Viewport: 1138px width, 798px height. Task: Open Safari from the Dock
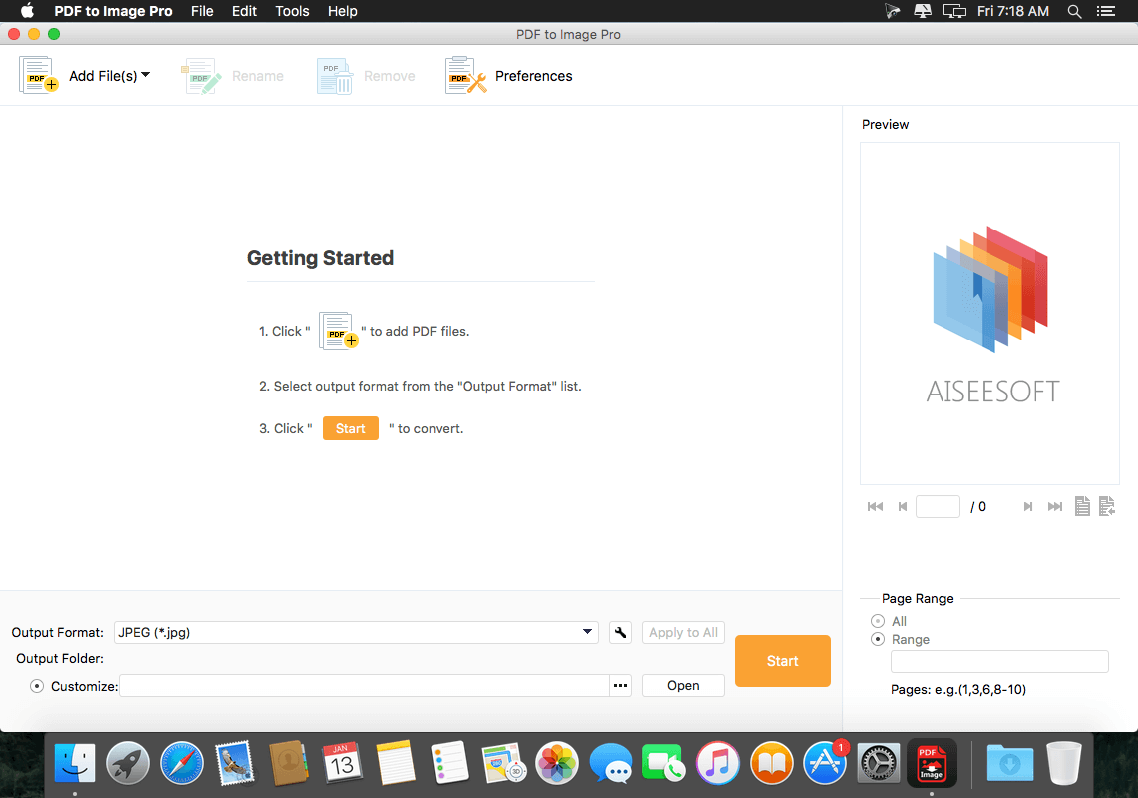point(181,763)
